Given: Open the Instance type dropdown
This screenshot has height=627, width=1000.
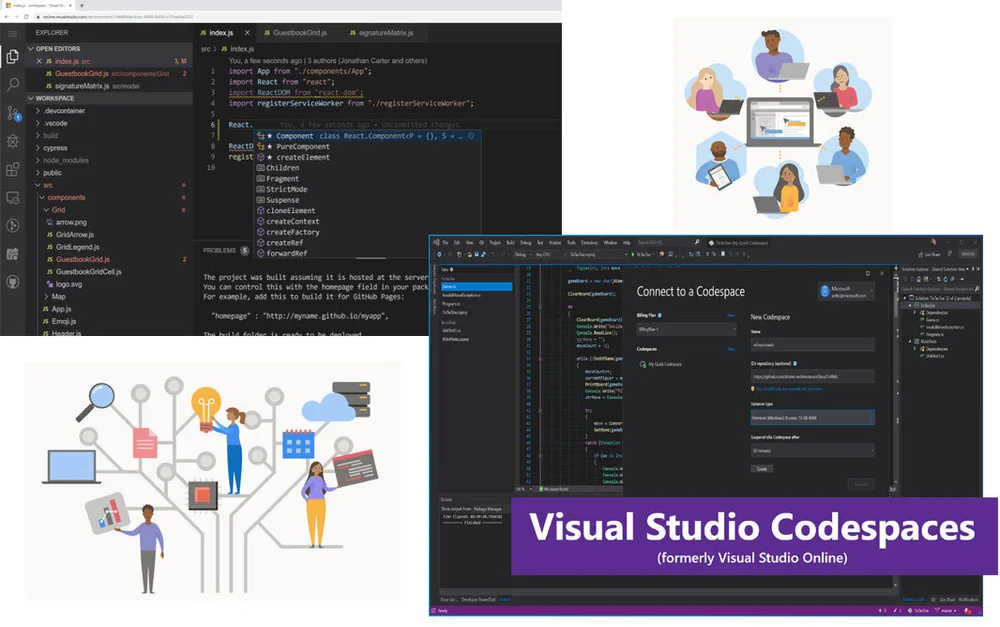Looking at the screenshot, I should click(x=810, y=417).
